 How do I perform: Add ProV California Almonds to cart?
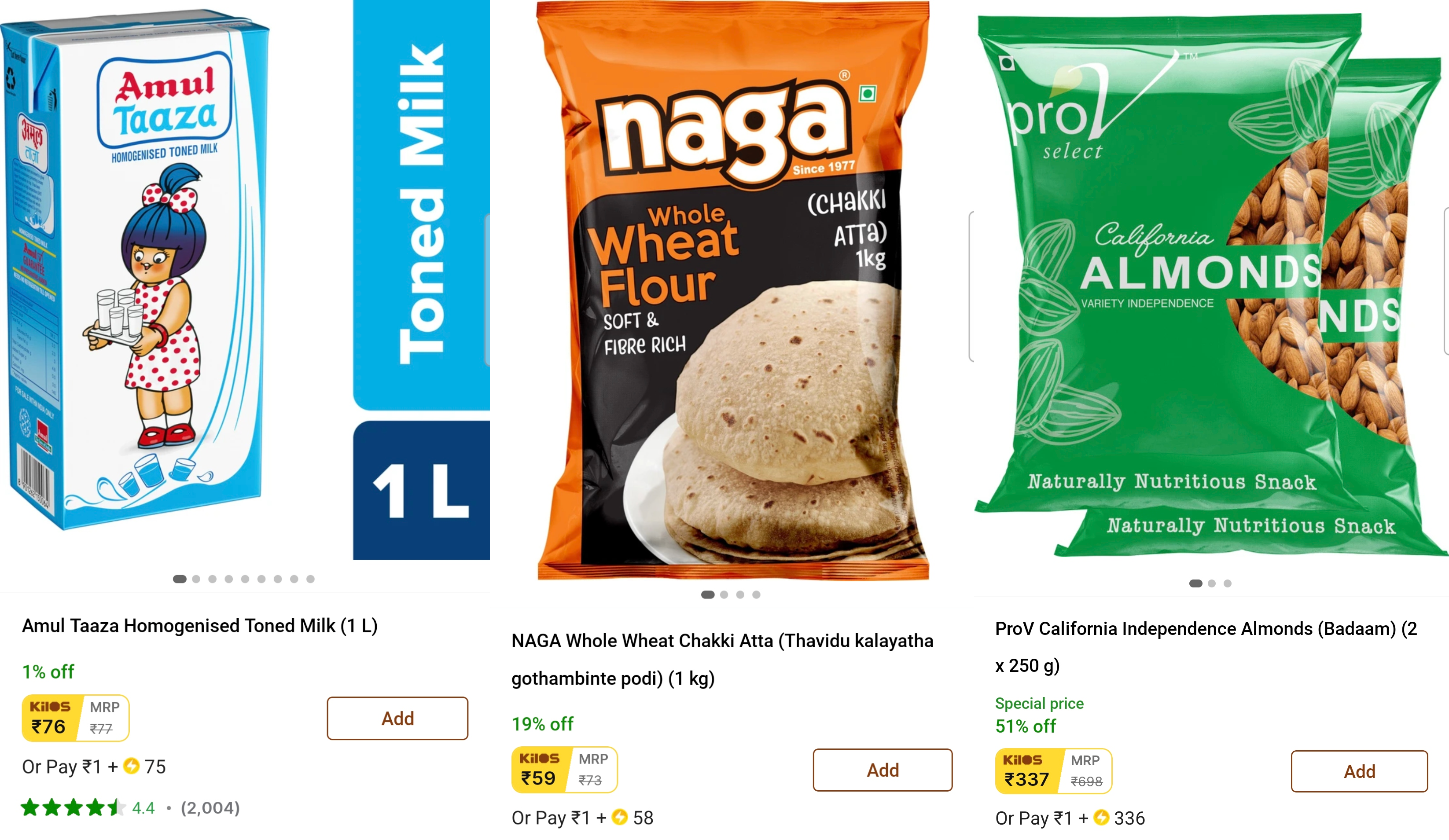[x=1359, y=771]
